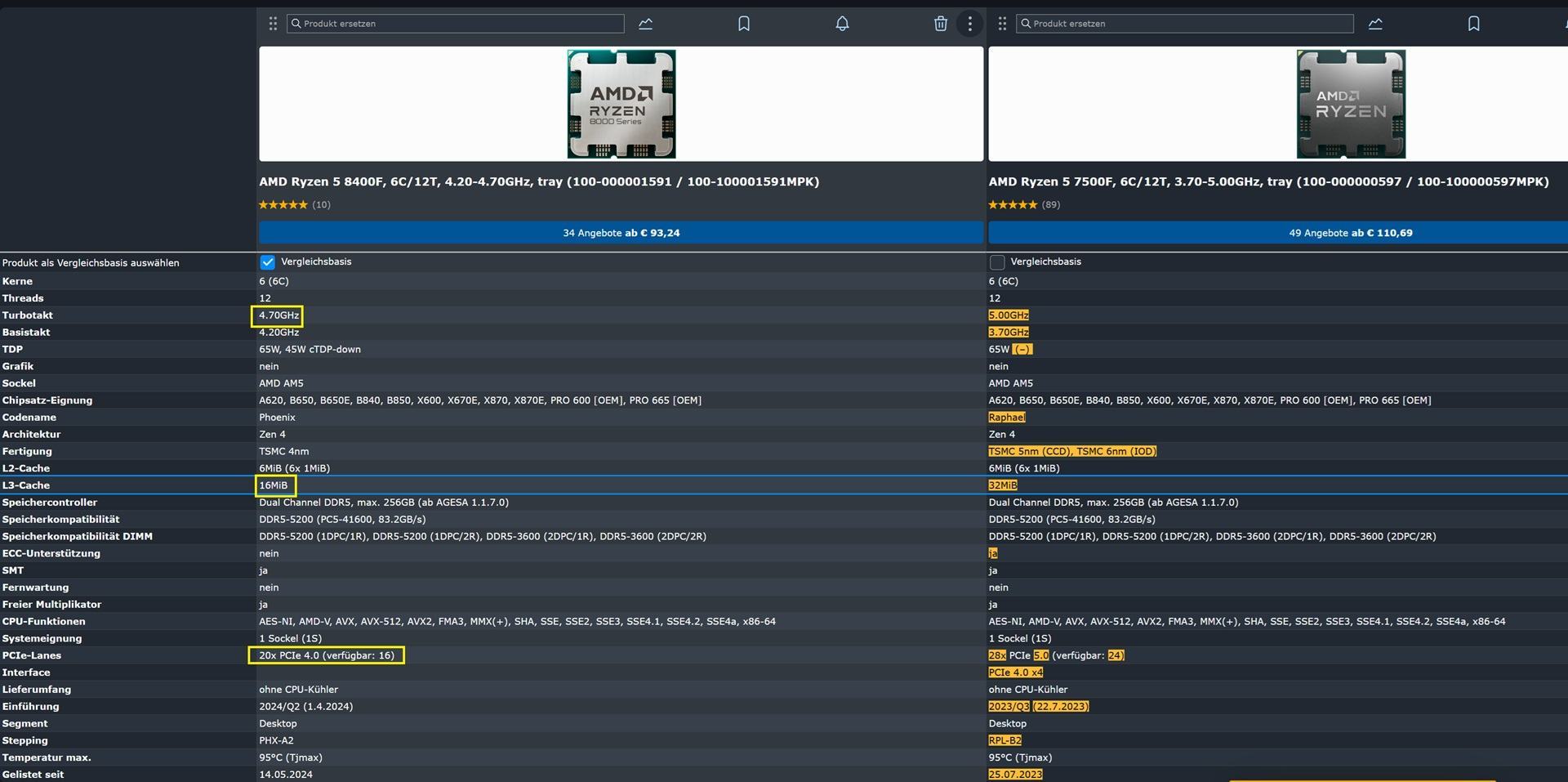Open price history chart for Ryzen 5 8400F

[x=645, y=24]
